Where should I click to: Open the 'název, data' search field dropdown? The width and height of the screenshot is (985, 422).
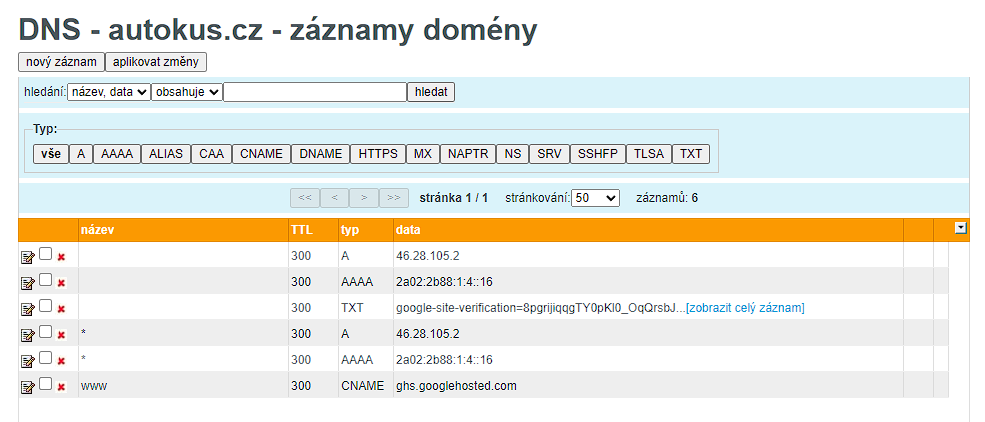click(x=108, y=92)
